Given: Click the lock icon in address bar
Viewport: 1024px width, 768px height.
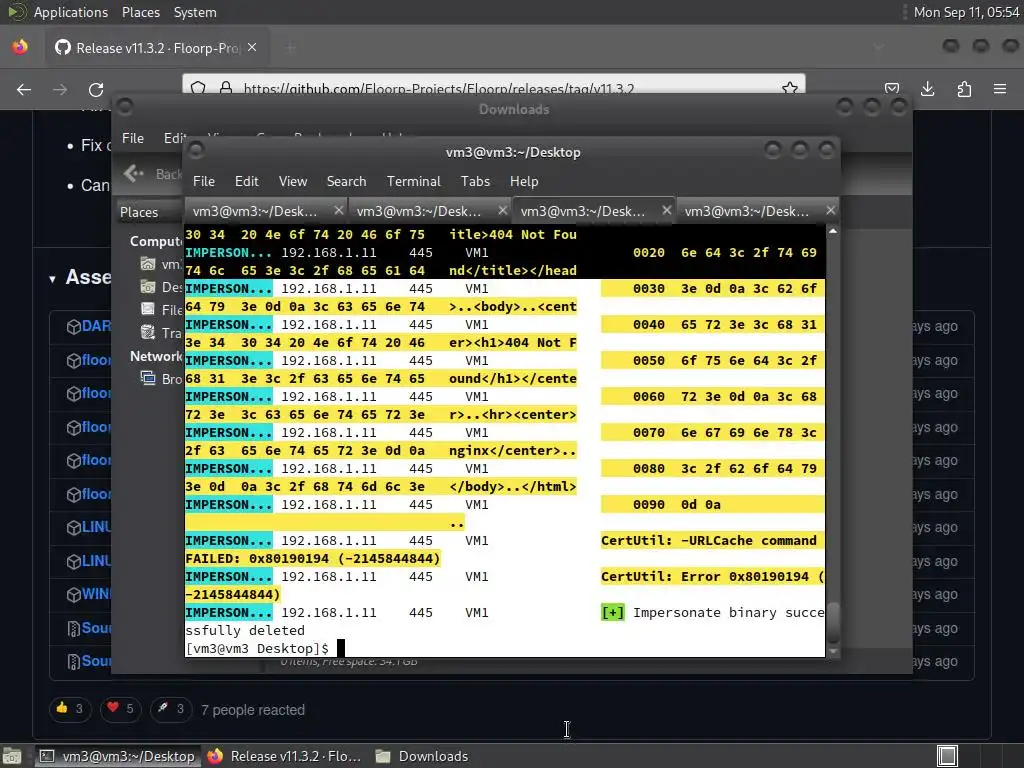Looking at the screenshot, I should click(226, 88).
